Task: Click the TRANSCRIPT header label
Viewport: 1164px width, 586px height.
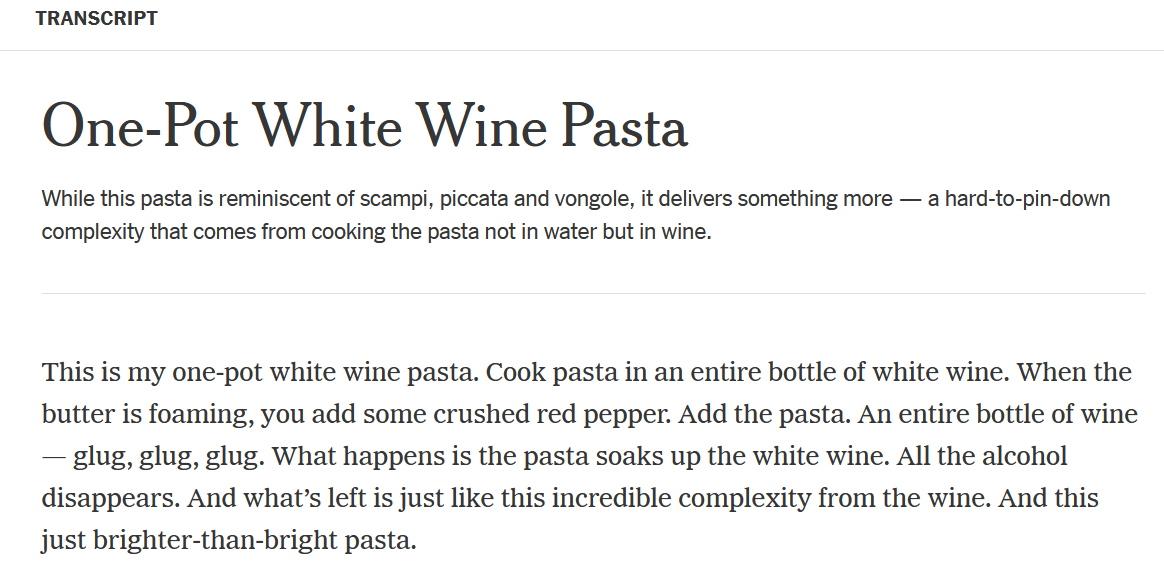Action: tap(96, 19)
